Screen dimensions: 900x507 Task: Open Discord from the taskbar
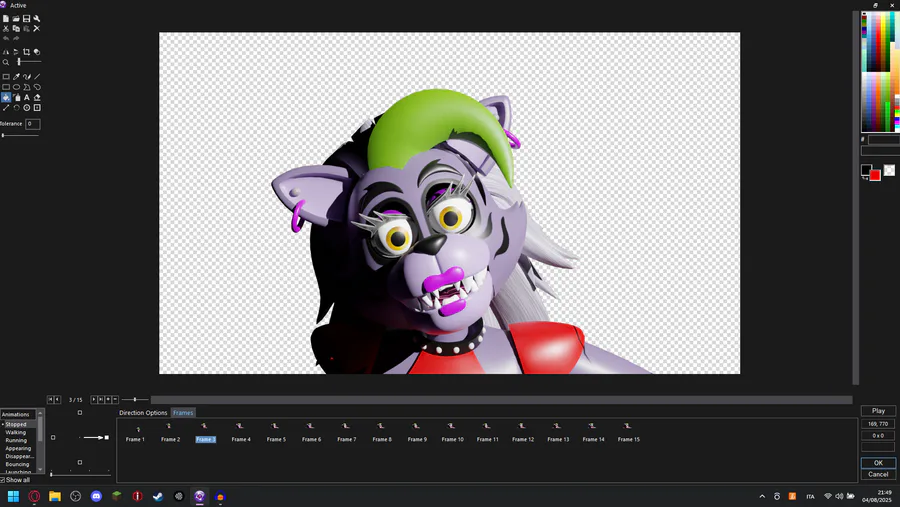pyautogui.click(x=96, y=496)
